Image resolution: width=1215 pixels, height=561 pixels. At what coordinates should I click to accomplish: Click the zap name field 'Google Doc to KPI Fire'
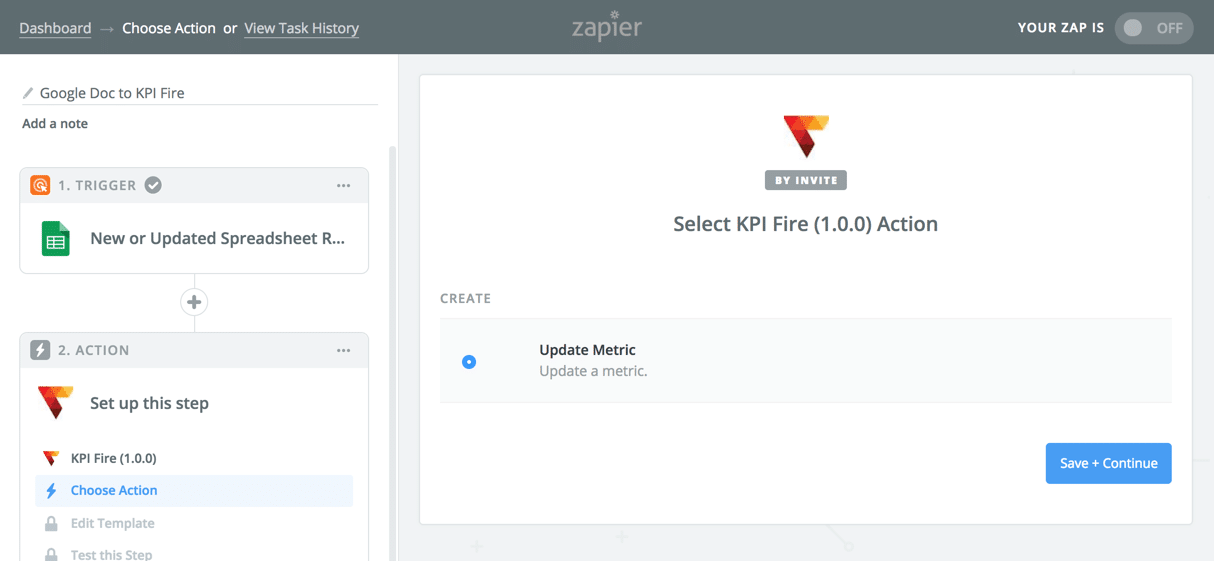click(x=200, y=93)
